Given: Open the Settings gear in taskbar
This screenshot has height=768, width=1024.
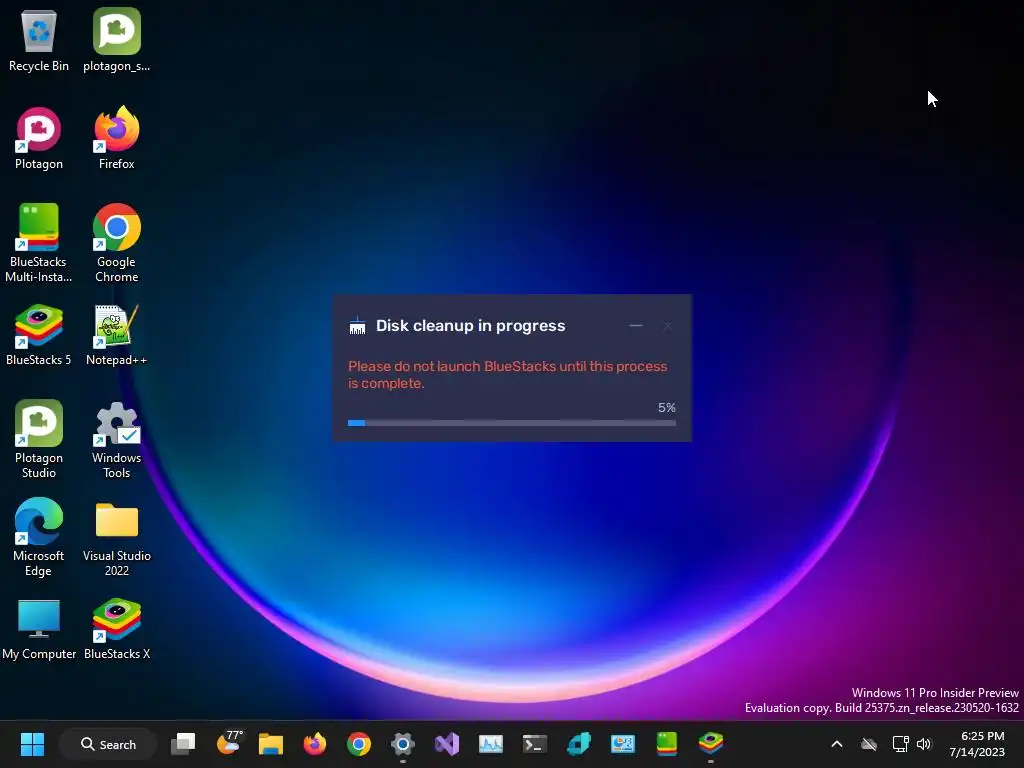Looking at the screenshot, I should tap(402, 744).
